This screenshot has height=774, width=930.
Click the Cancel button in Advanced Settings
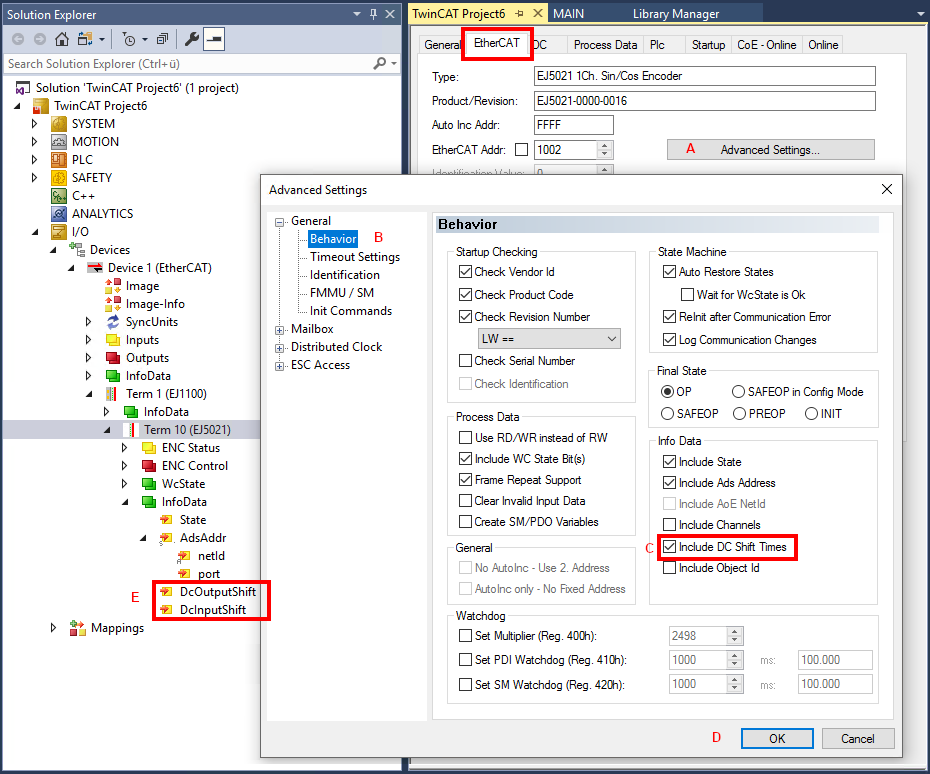tap(857, 738)
